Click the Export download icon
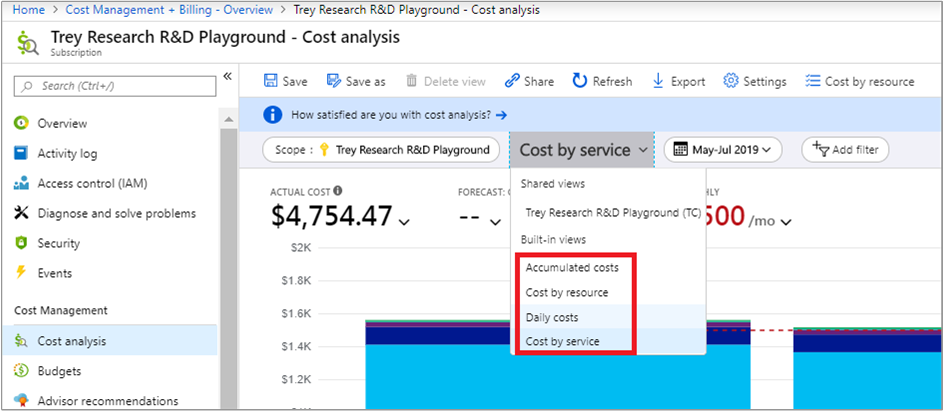Viewport: 944px width, 411px height. pos(658,82)
